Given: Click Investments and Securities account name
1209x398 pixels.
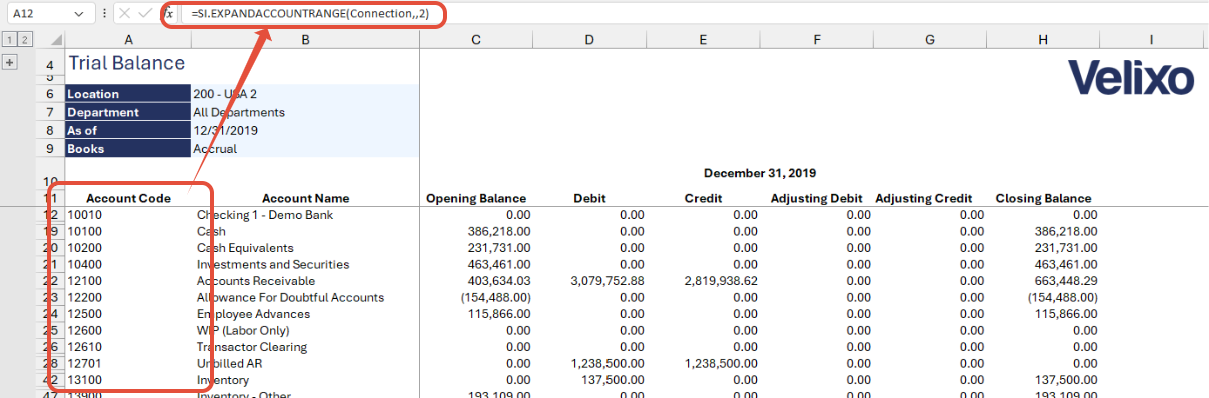Looking at the screenshot, I should click(x=273, y=264).
